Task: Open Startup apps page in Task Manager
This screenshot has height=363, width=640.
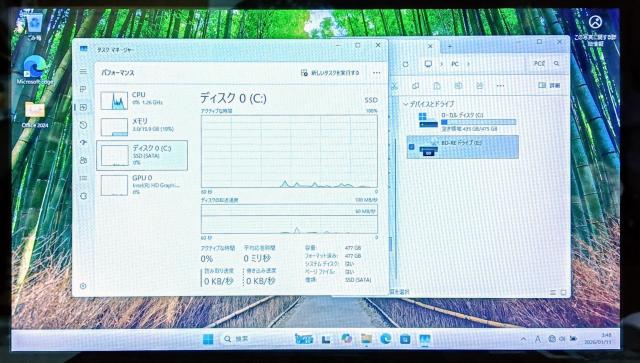Action: pos(83,143)
